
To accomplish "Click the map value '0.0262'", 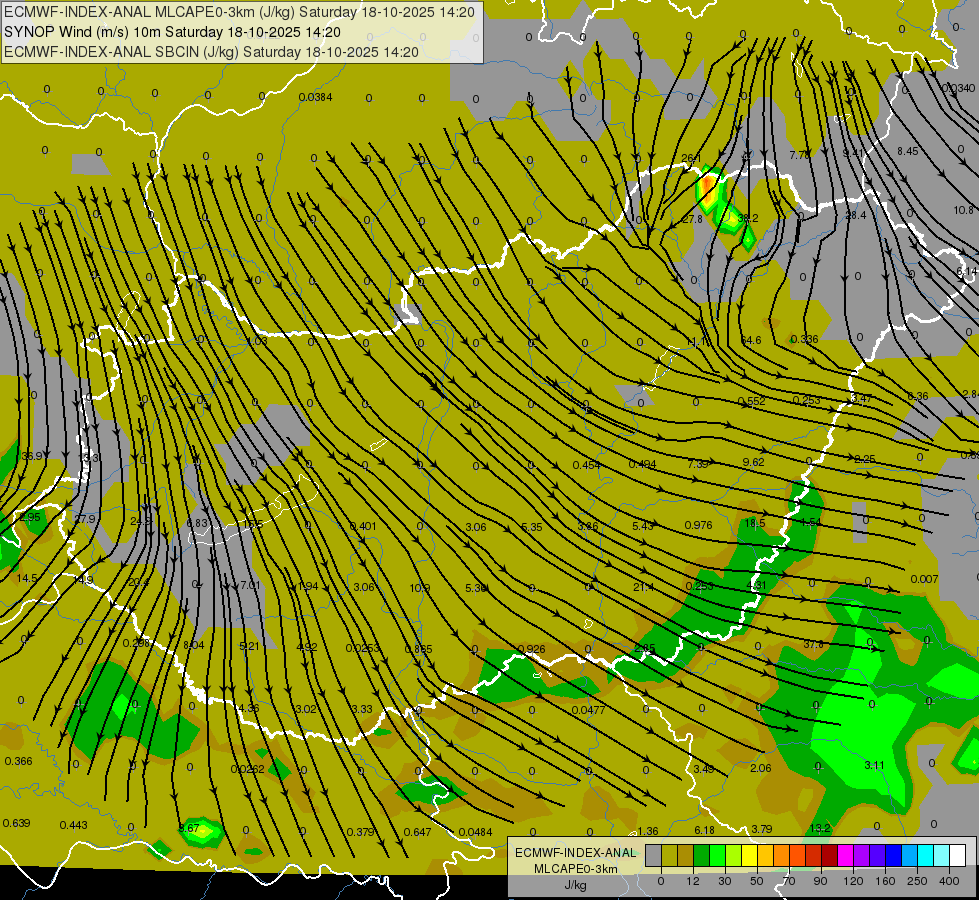I will coord(247,769).
